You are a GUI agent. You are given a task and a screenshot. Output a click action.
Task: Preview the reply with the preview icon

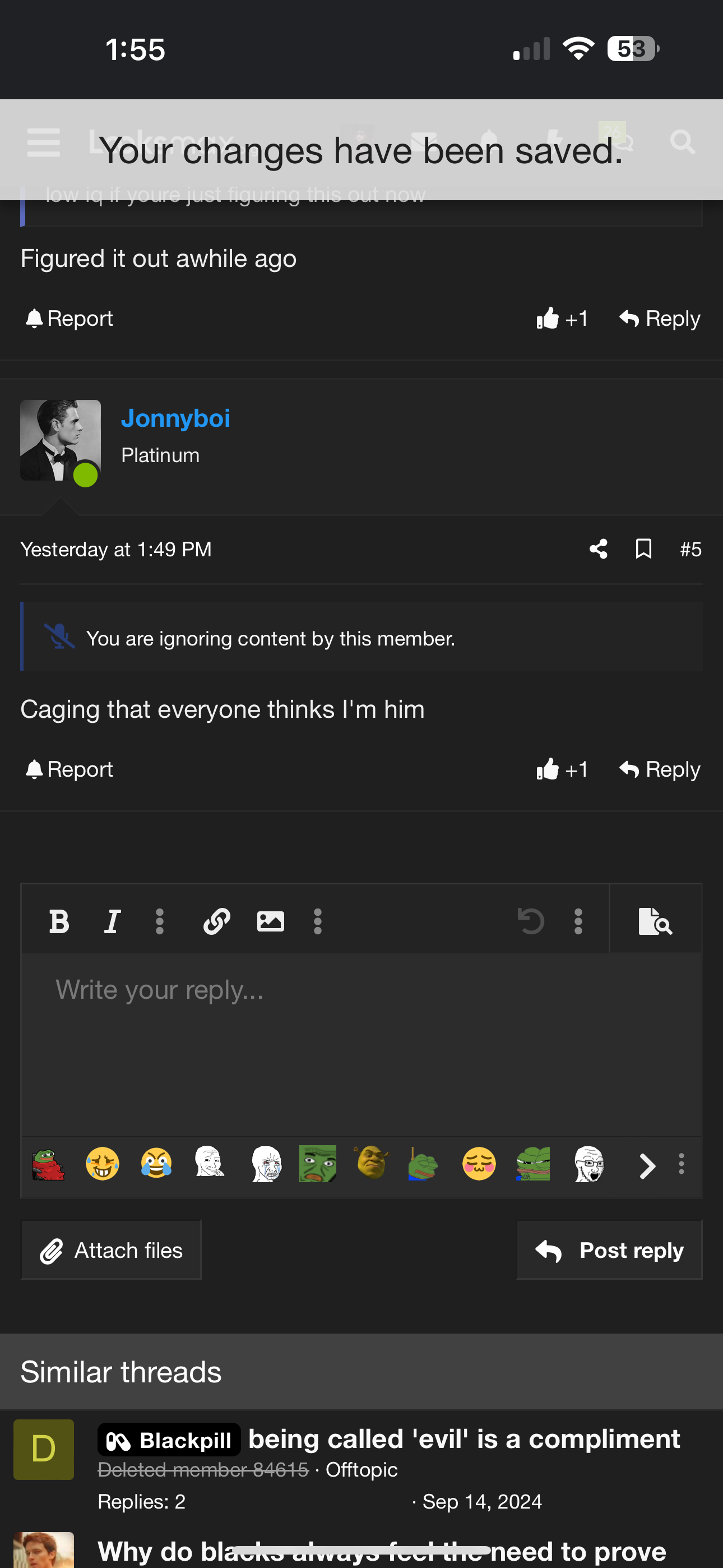(655, 921)
